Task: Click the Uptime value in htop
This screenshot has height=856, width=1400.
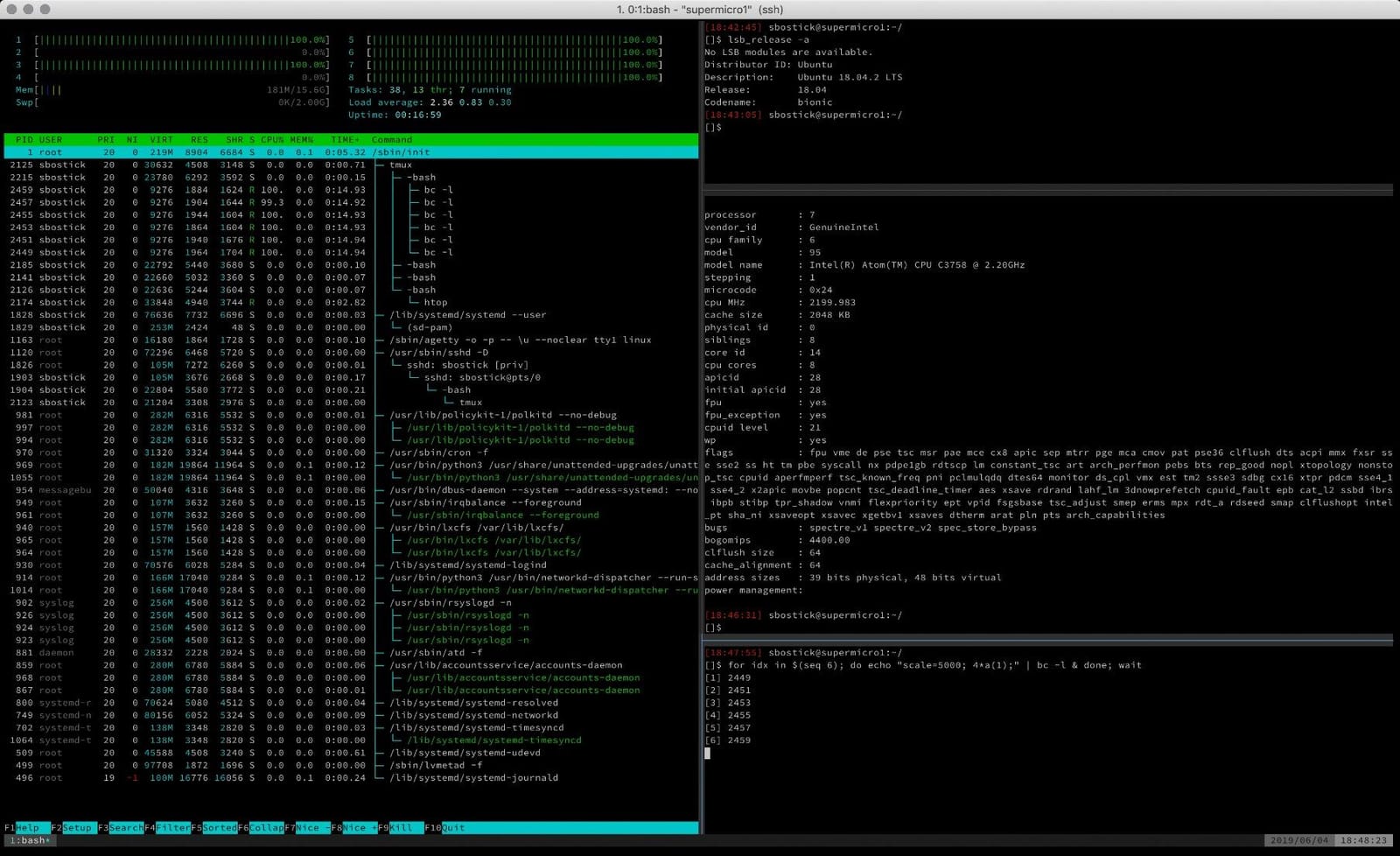Action: pos(418,115)
